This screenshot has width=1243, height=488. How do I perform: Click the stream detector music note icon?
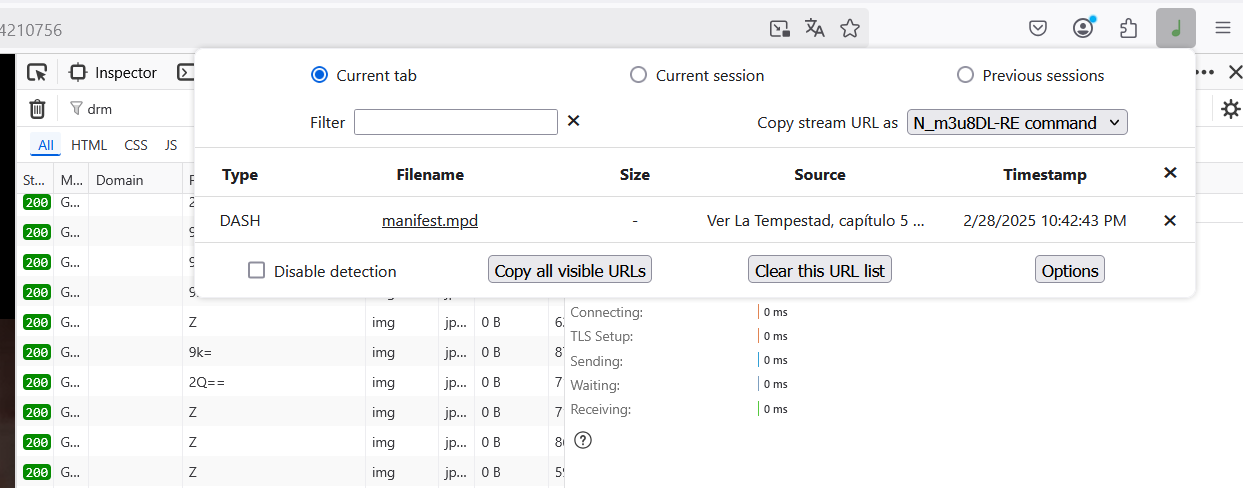[x=1175, y=28]
